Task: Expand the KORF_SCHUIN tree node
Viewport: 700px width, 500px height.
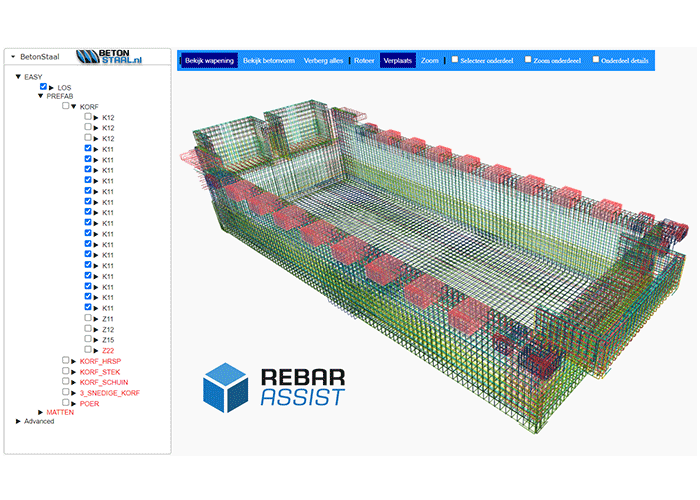Action: tap(74, 383)
